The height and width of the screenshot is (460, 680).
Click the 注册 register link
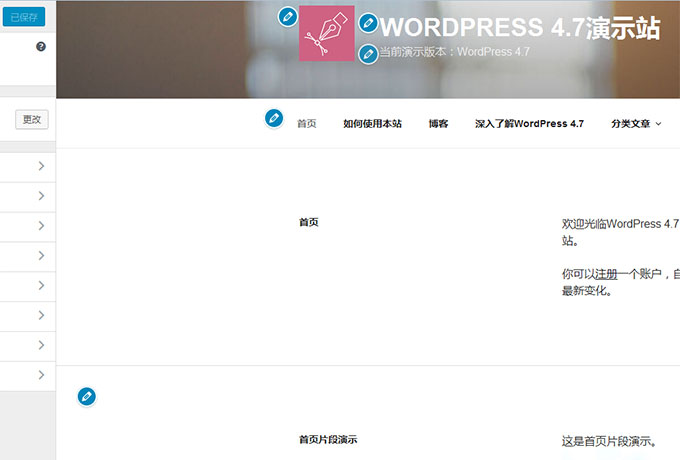coord(606,274)
